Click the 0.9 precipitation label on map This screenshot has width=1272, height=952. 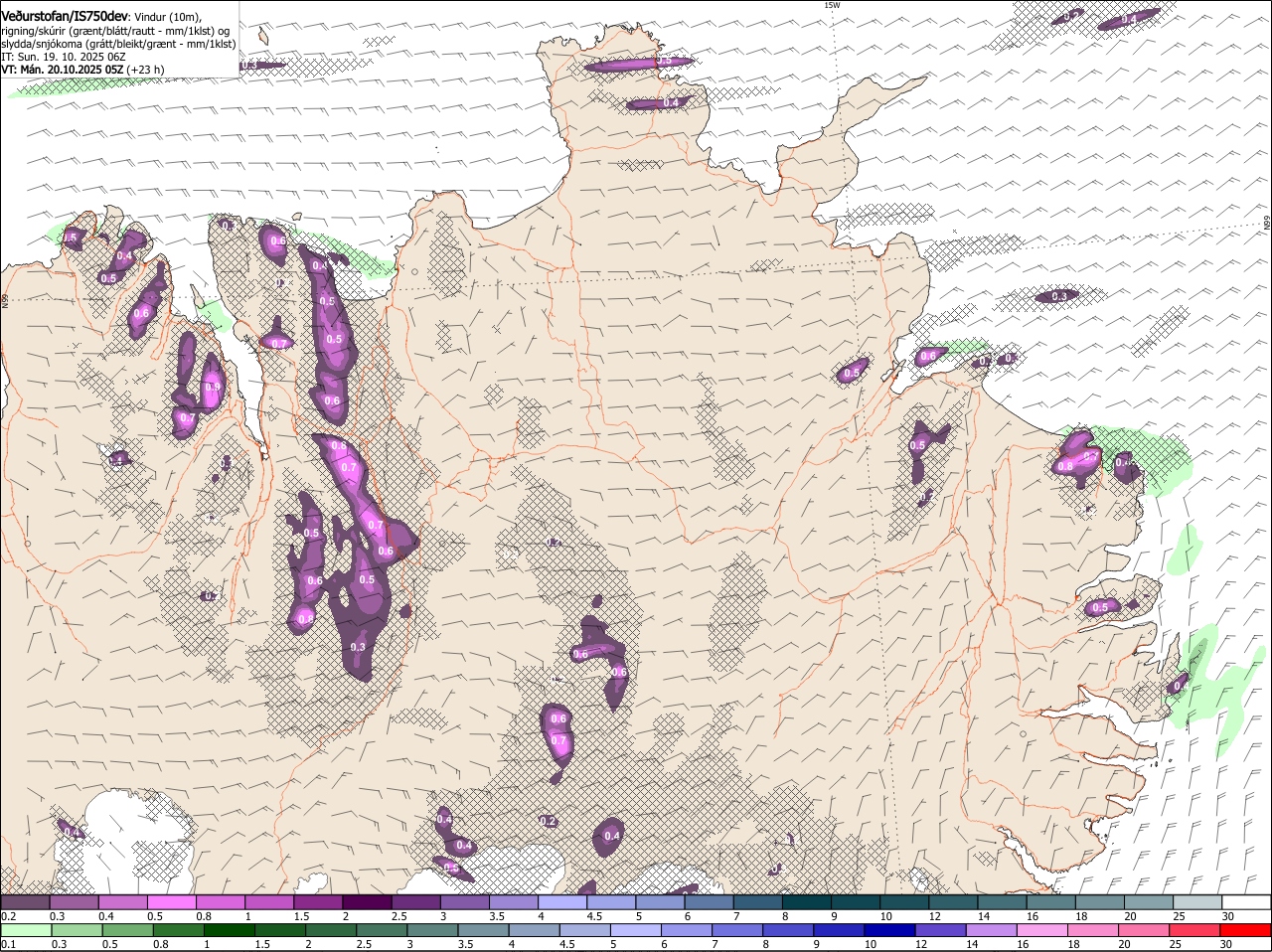click(x=212, y=388)
